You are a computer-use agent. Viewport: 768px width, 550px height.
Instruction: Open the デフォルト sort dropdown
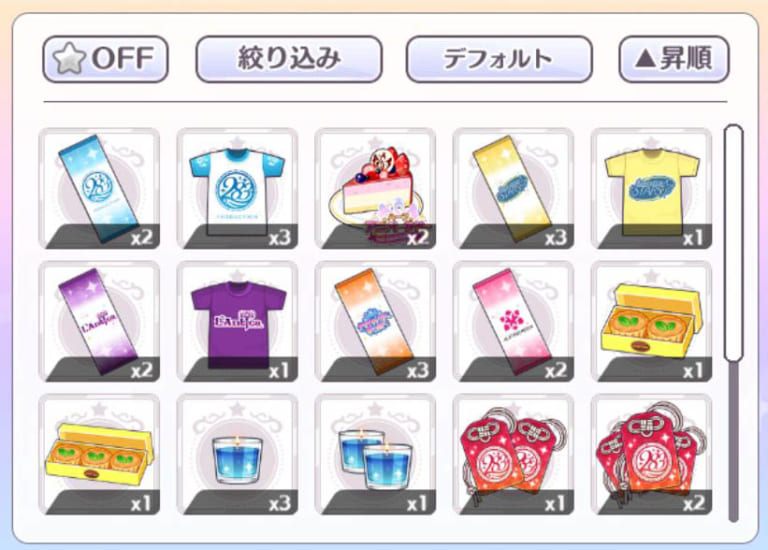tap(499, 59)
